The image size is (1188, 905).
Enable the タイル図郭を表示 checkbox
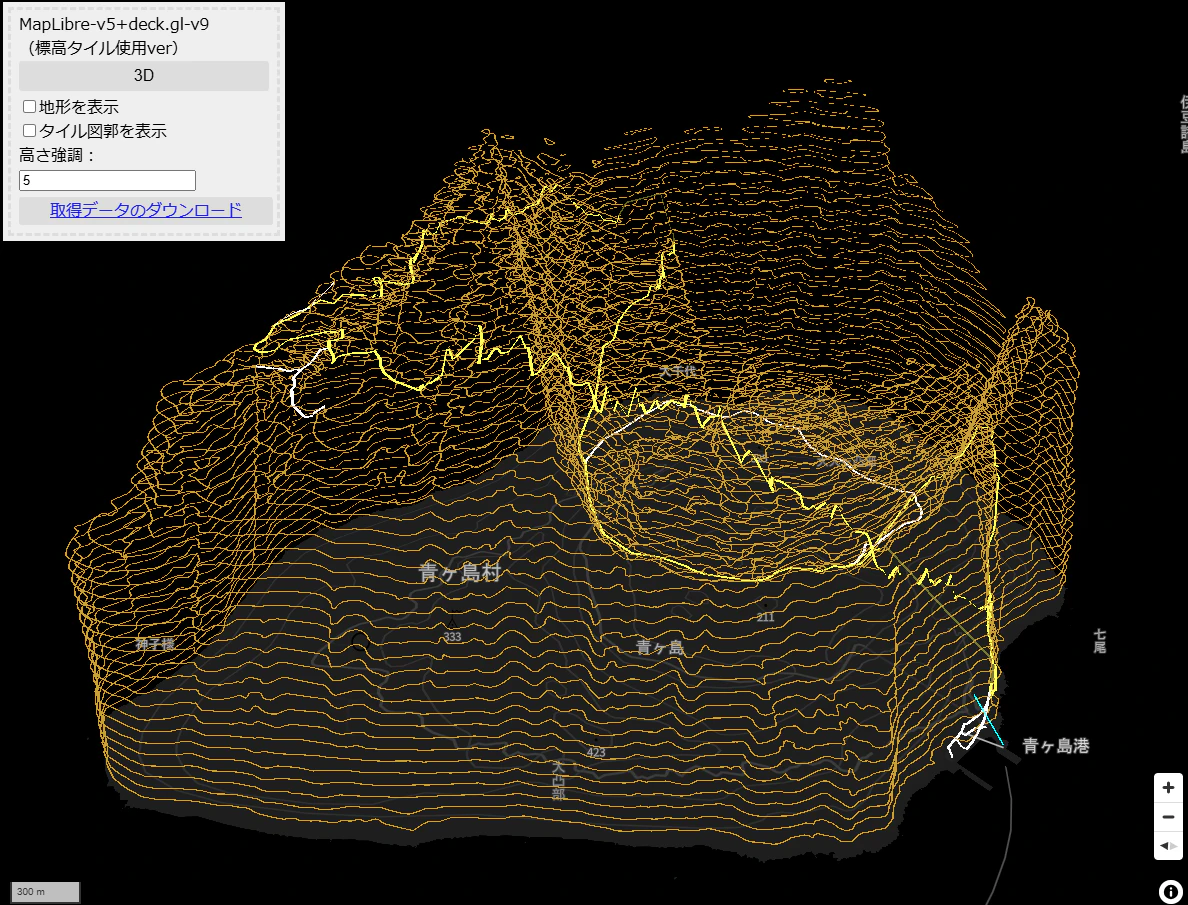tap(29, 130)
